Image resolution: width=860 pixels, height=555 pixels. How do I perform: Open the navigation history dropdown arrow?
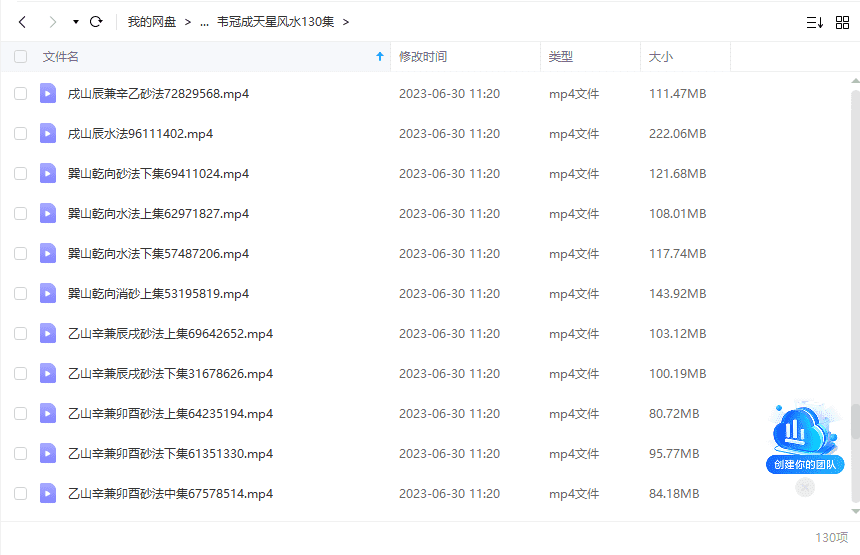[75, 21]
